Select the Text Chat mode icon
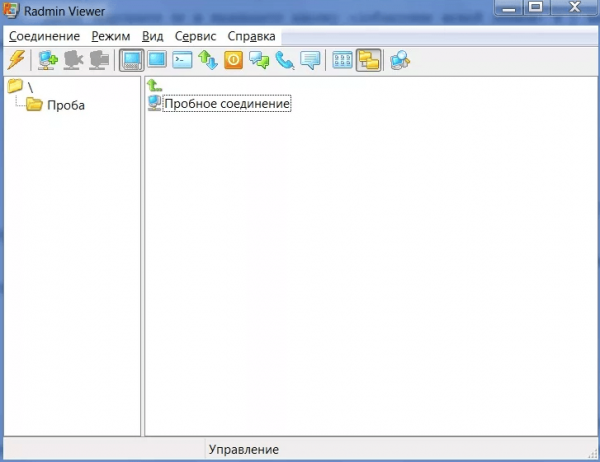This screenshot has width=600, height=462. 259,60
